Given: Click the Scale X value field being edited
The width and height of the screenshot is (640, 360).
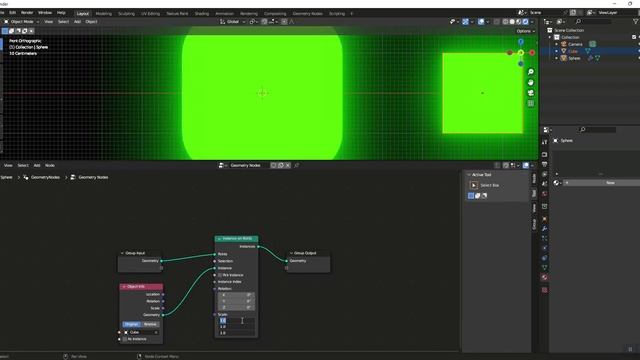Looking at the screenshot, I should click(x=236, y=321).
